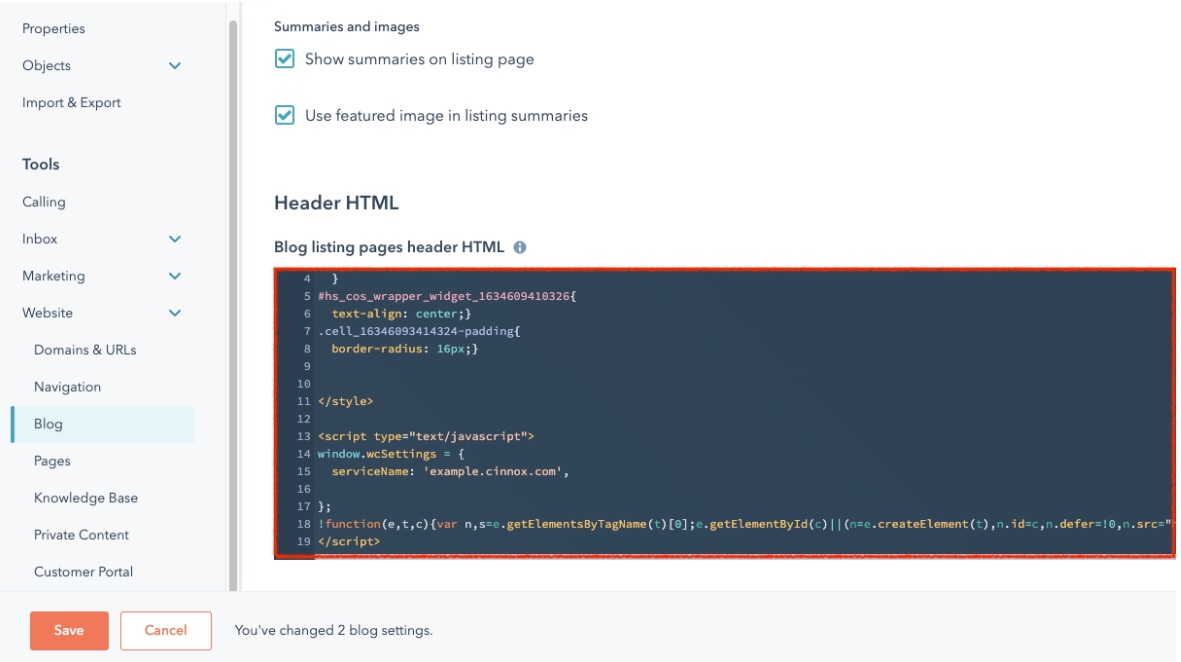
Task: Open Knowledge Base settings
Action: (86, 498)
